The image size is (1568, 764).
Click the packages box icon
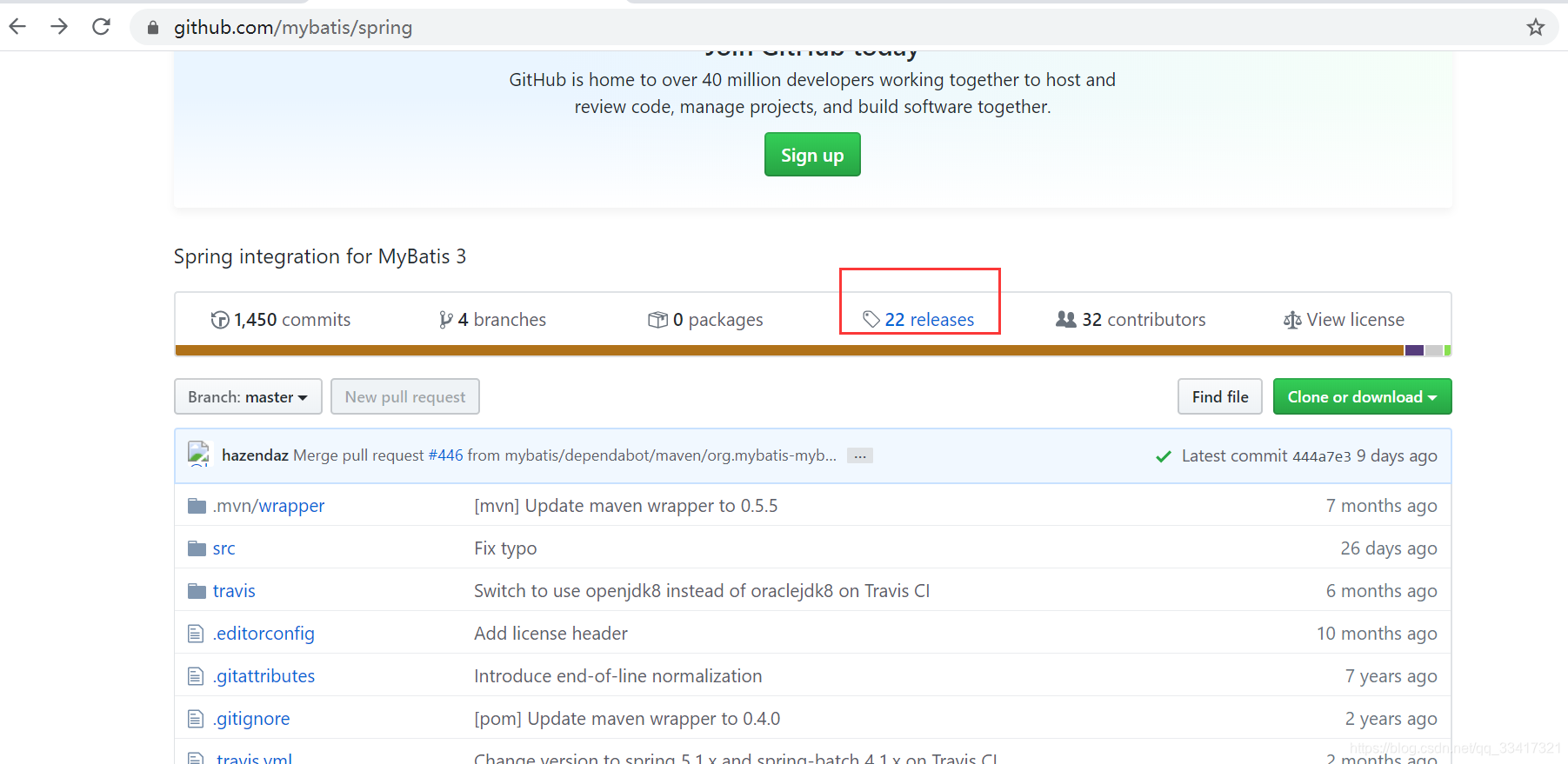[x=657, y=320]
